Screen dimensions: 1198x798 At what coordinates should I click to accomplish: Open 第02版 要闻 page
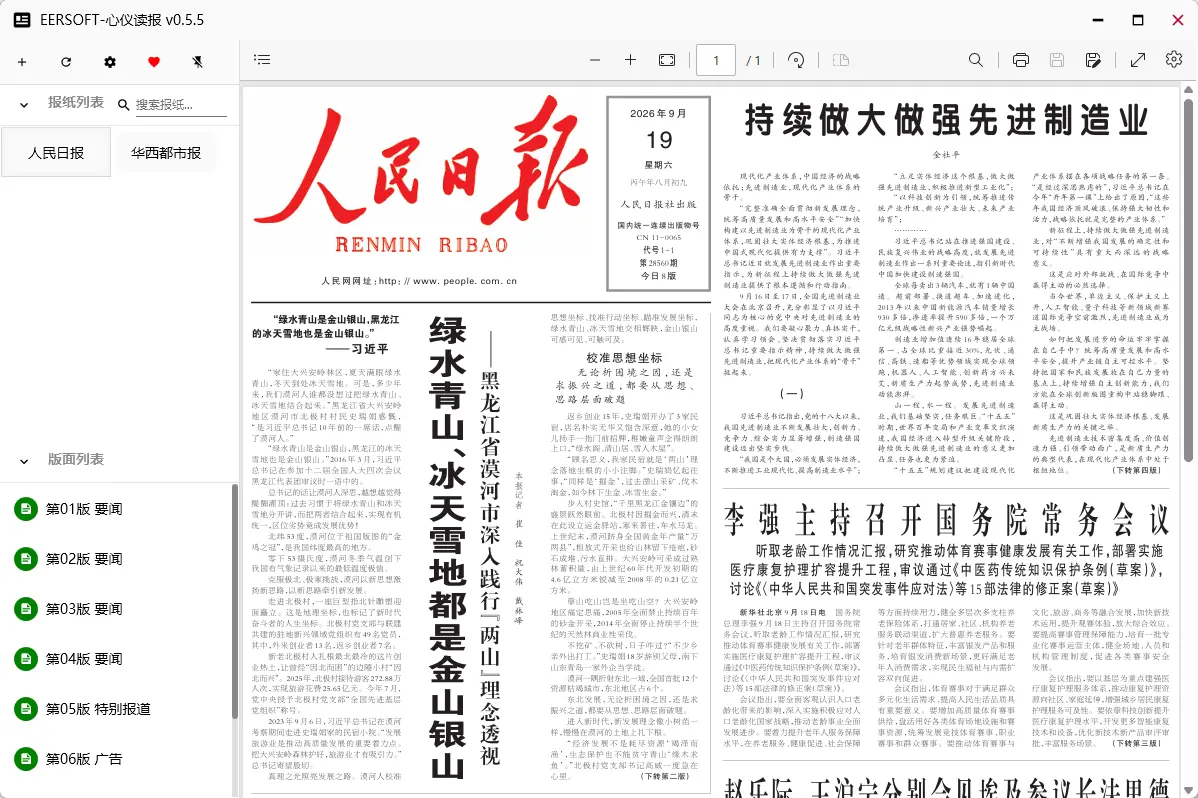pyautogui.click(x=116, y=559)
